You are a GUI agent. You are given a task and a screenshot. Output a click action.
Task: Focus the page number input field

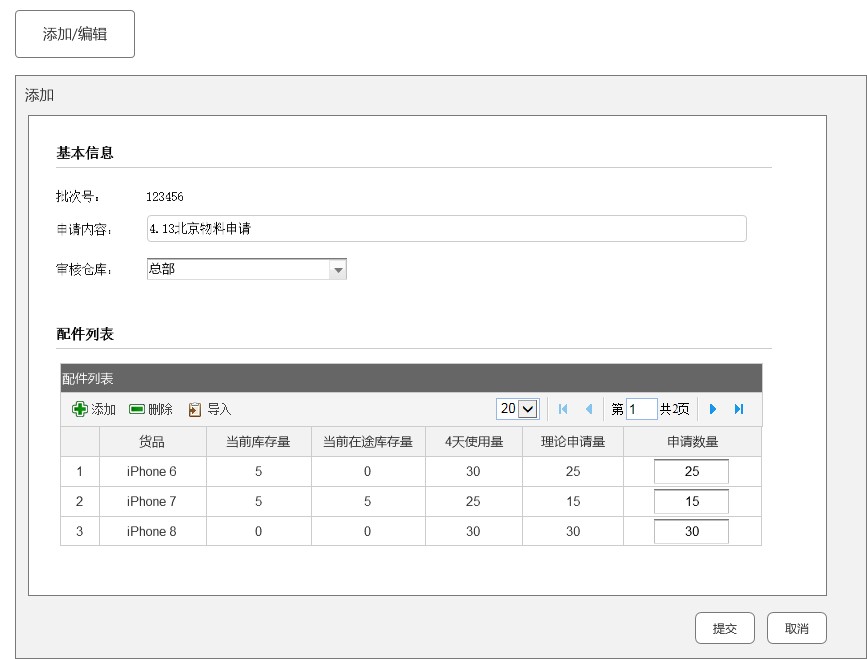tap(641, 409)
